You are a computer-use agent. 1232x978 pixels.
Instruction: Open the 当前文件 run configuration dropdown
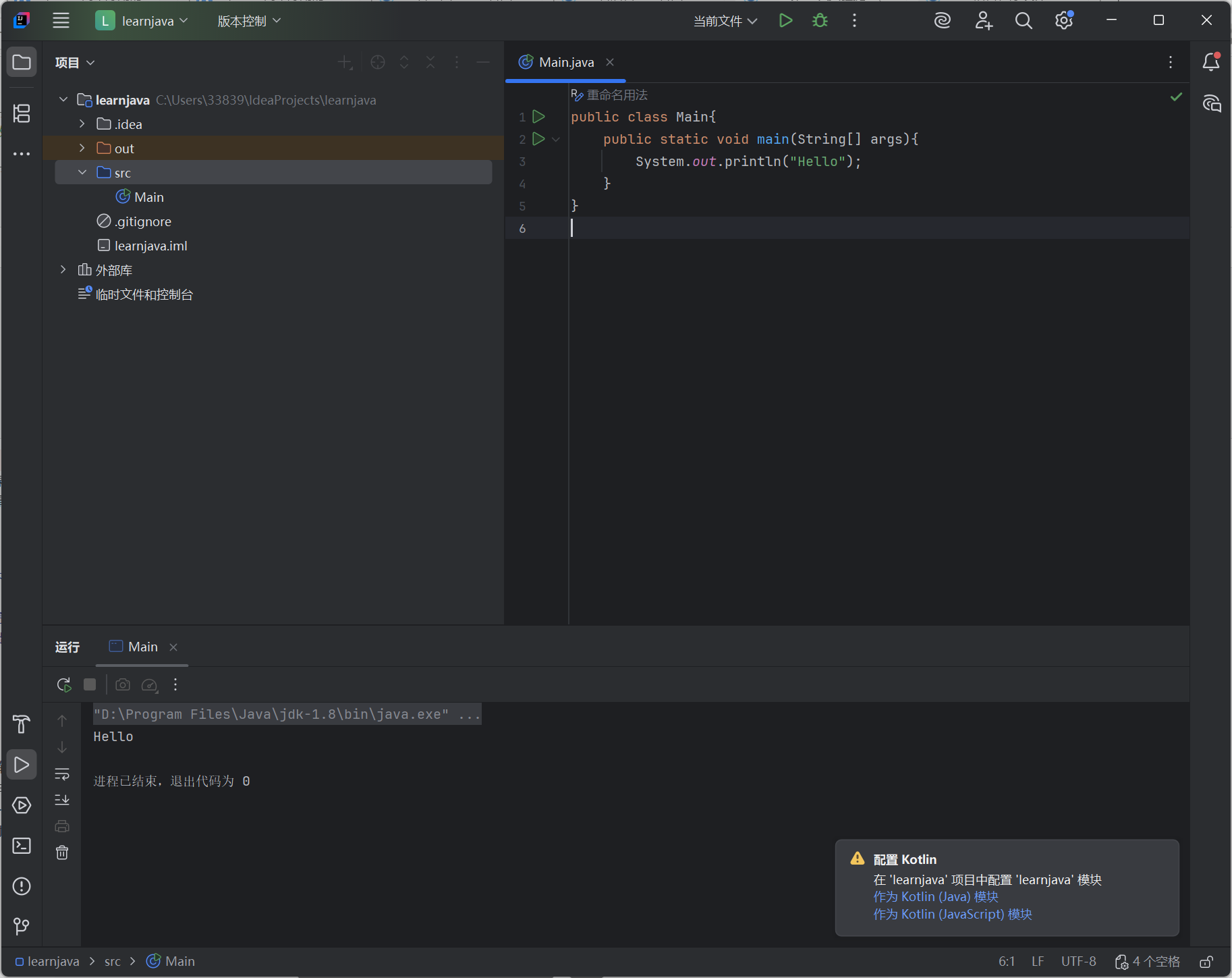(725, 21)
